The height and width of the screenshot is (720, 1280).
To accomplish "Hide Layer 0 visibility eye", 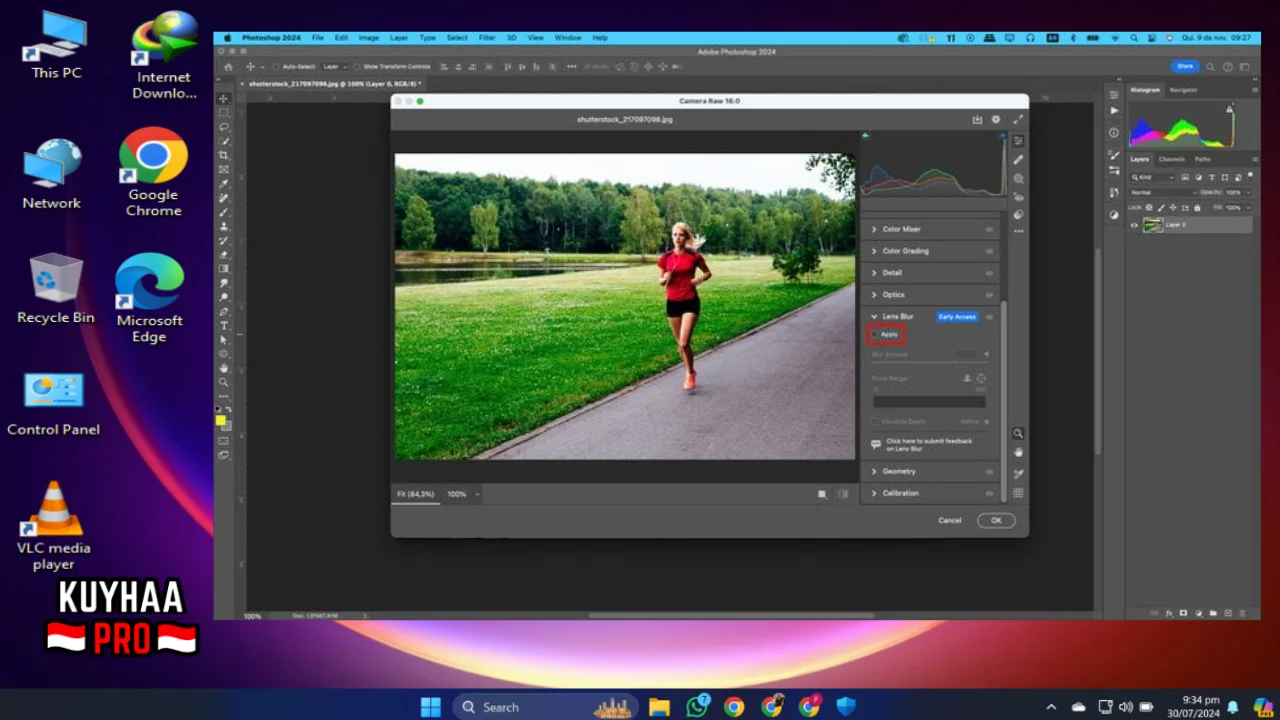I will (x=1134, y=225).
